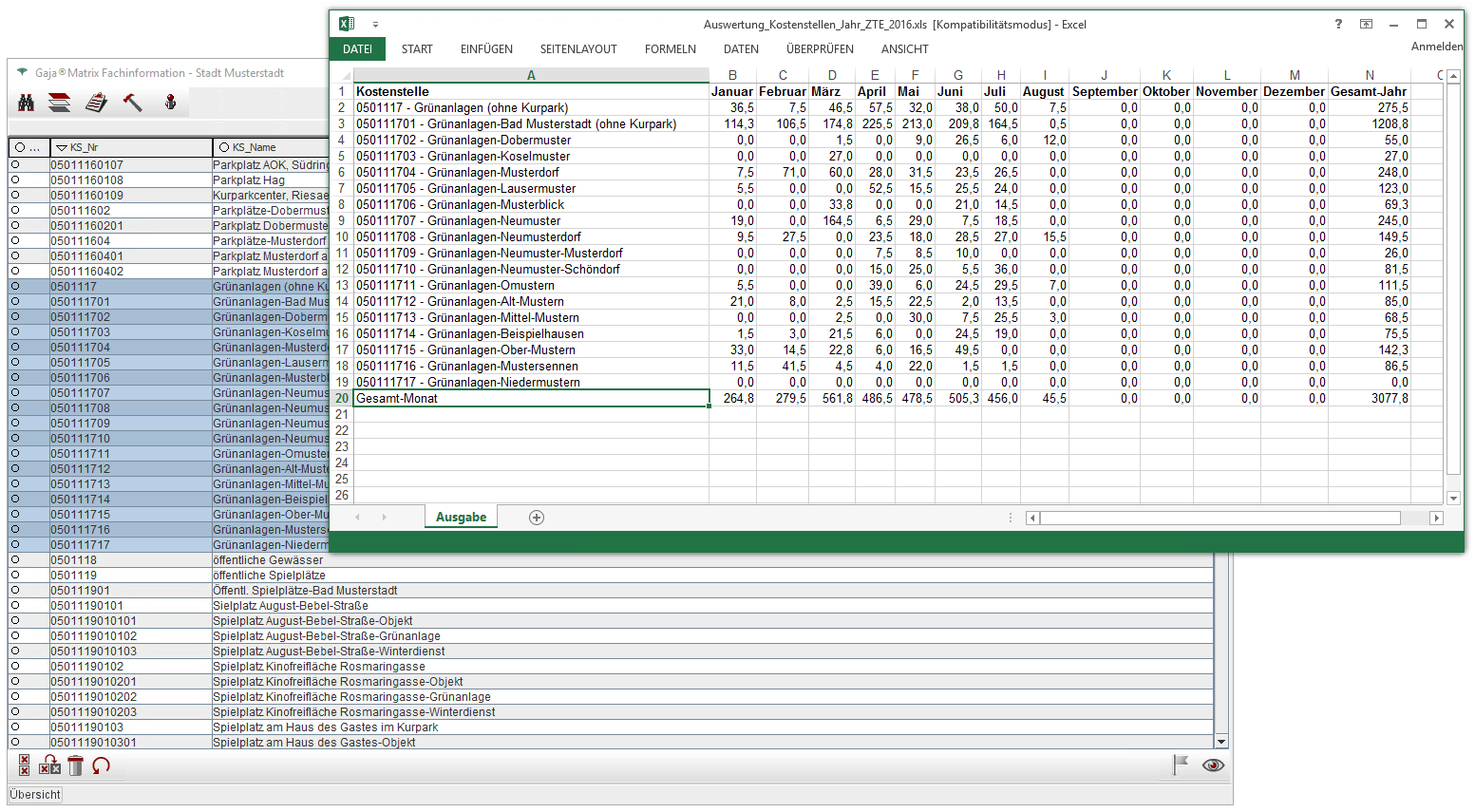Click the Übersicht button
This screenshot has height=812, width=1475.
click(x=35, y=795)
